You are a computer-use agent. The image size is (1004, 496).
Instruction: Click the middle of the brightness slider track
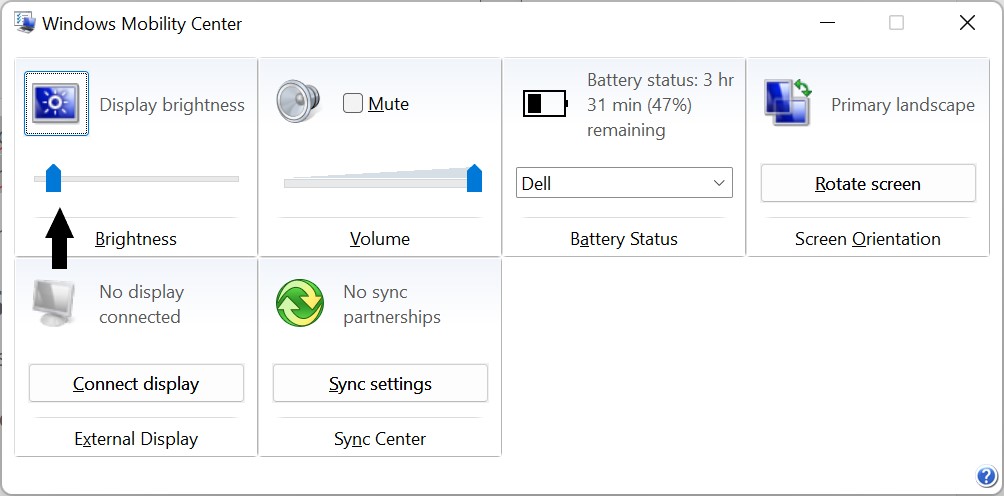pos(137,179)
